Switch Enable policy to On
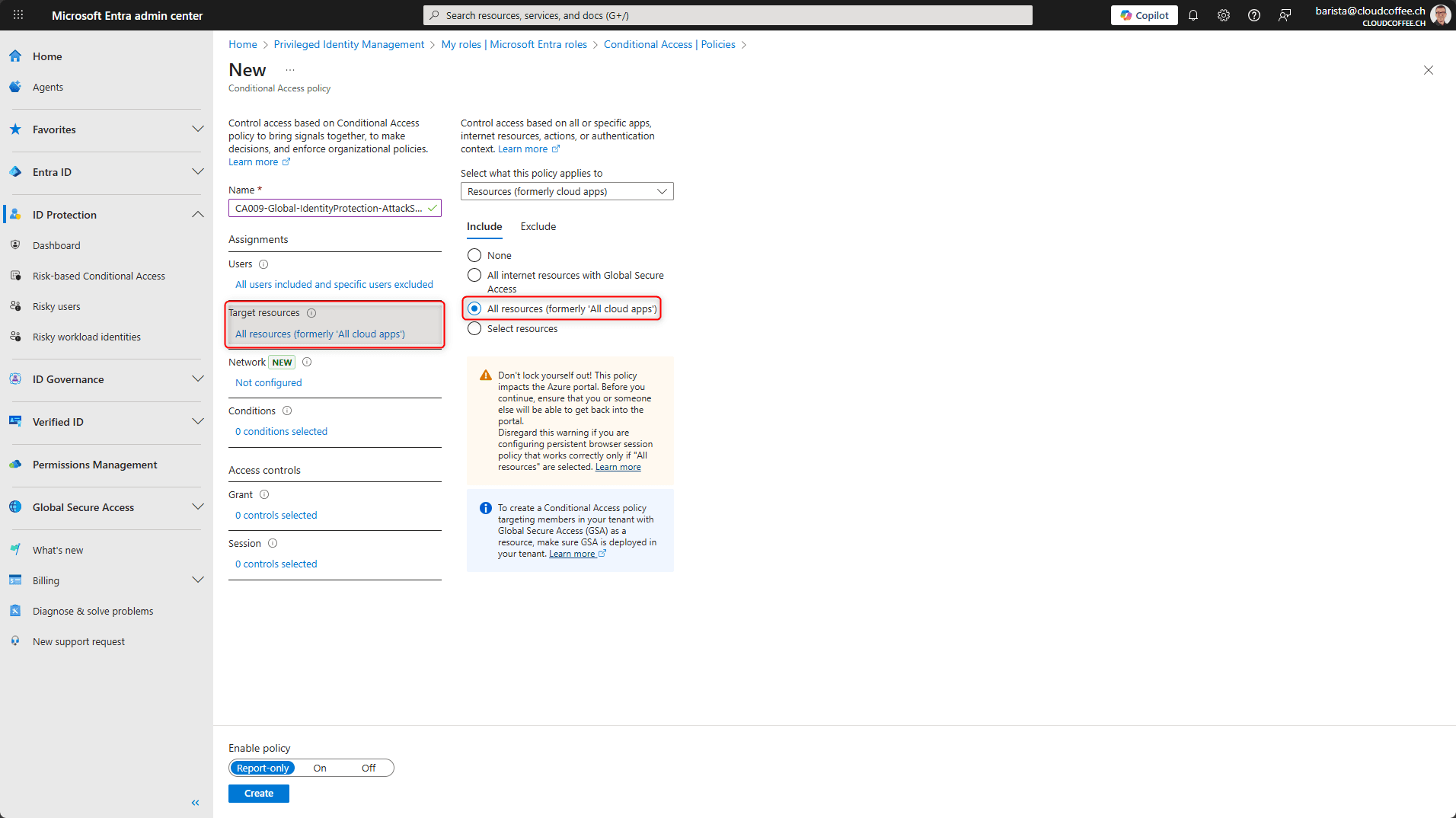The image size is (1456, 818). tap(319, 768)
